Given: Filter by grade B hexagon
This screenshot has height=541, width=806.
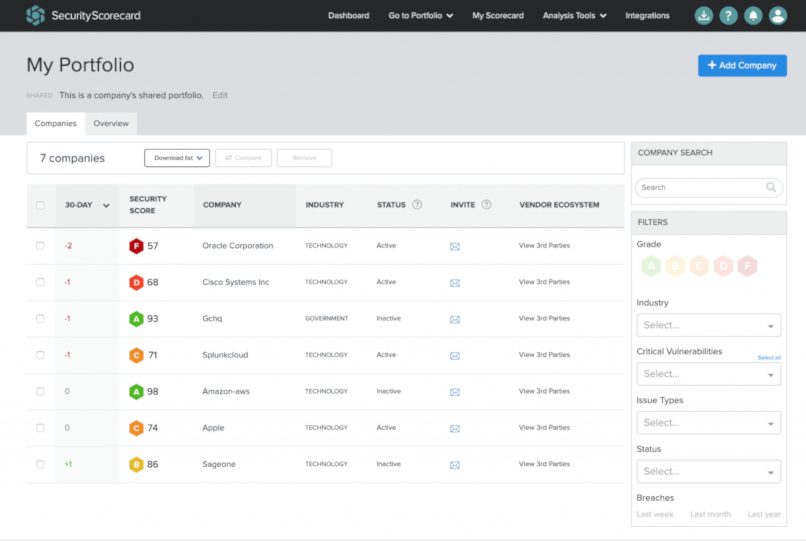Looking at the screenshot, I should click(x=675, y=266).
